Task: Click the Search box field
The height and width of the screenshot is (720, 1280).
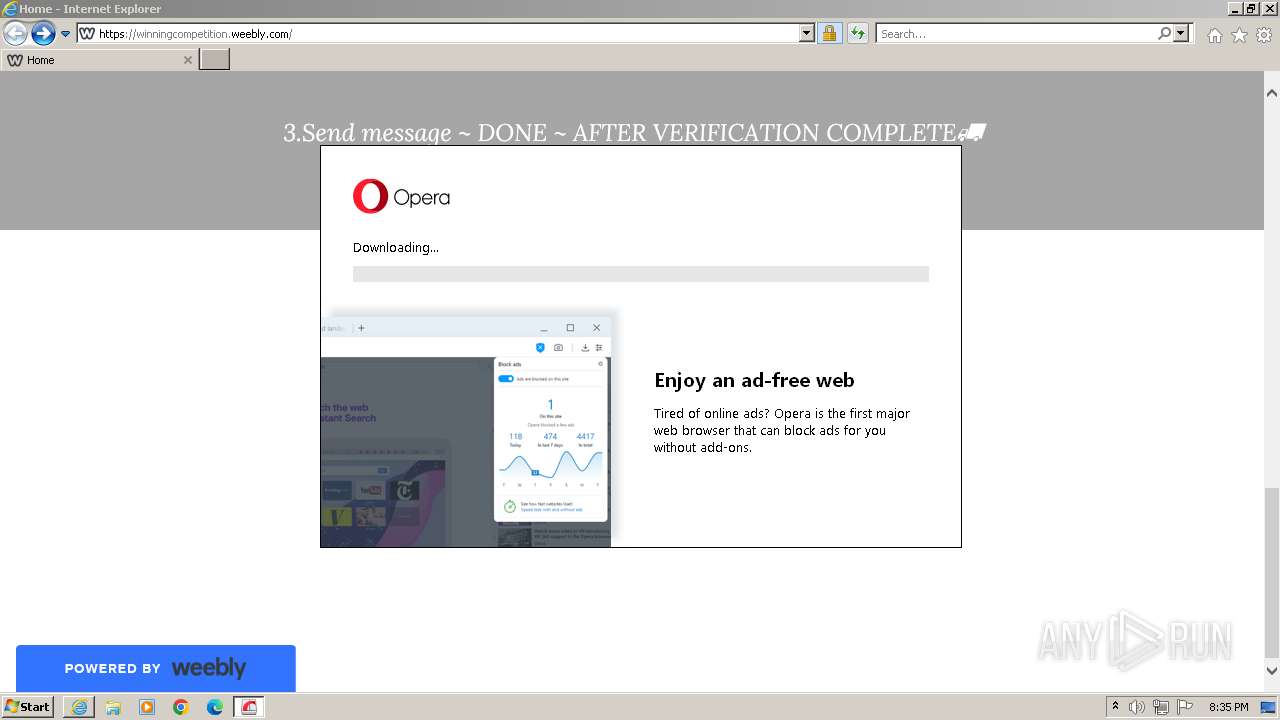Action: 1015,34
